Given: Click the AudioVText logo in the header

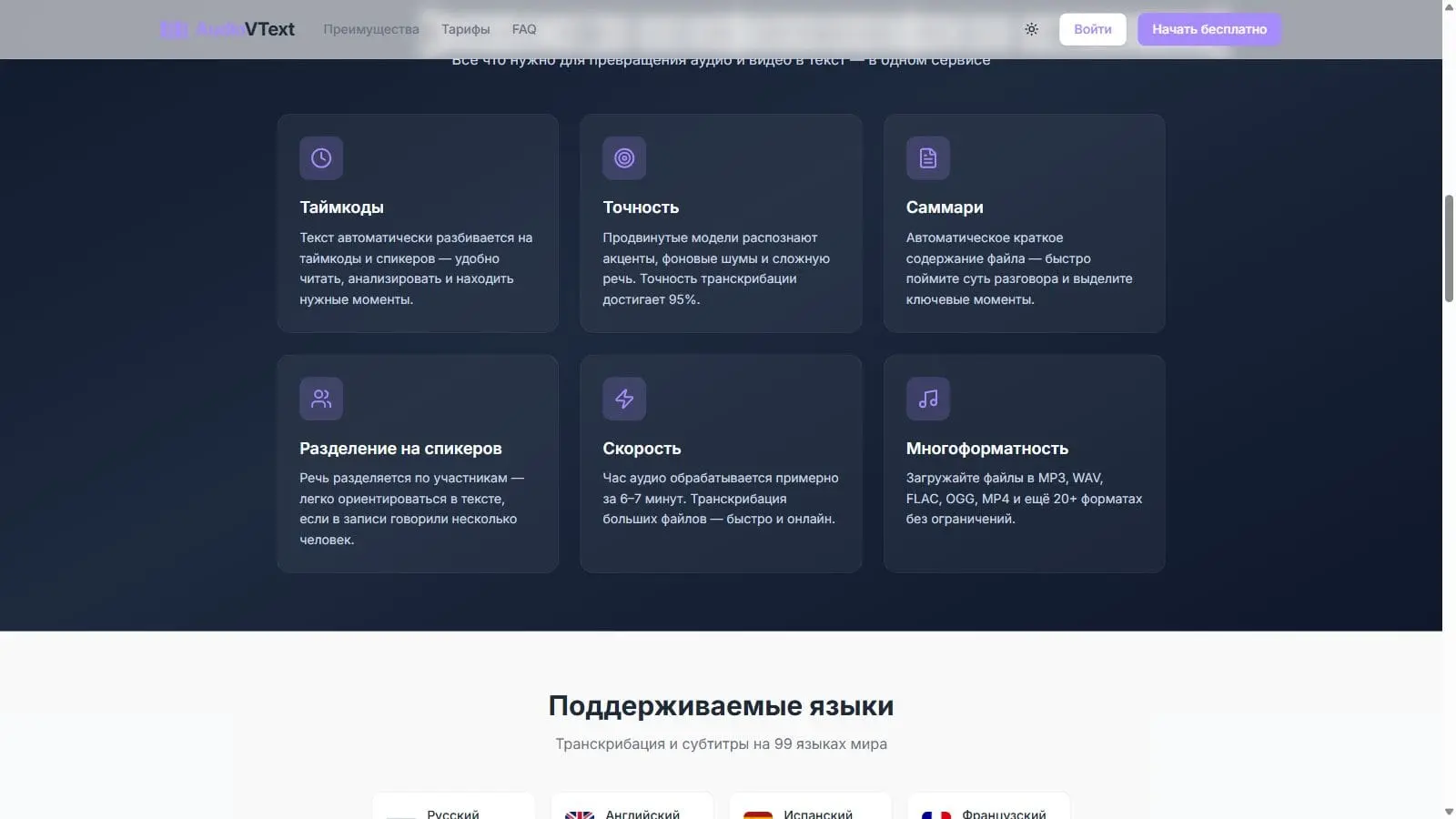Looking at the screenshot, I should tap(227, 29).
